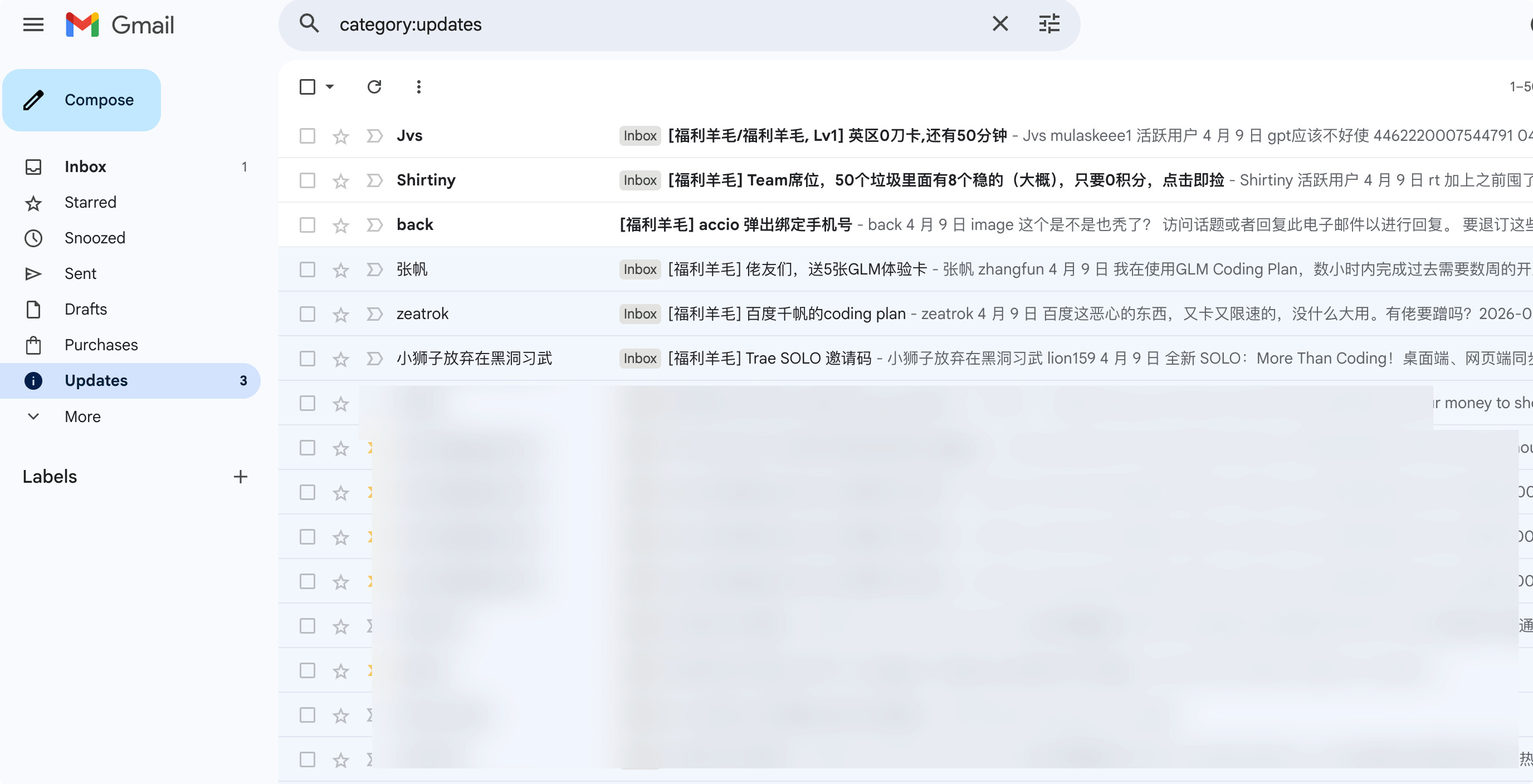Select the Jvs email checkbox
The image size is (1533, 784).
click(x=307, y=136)
